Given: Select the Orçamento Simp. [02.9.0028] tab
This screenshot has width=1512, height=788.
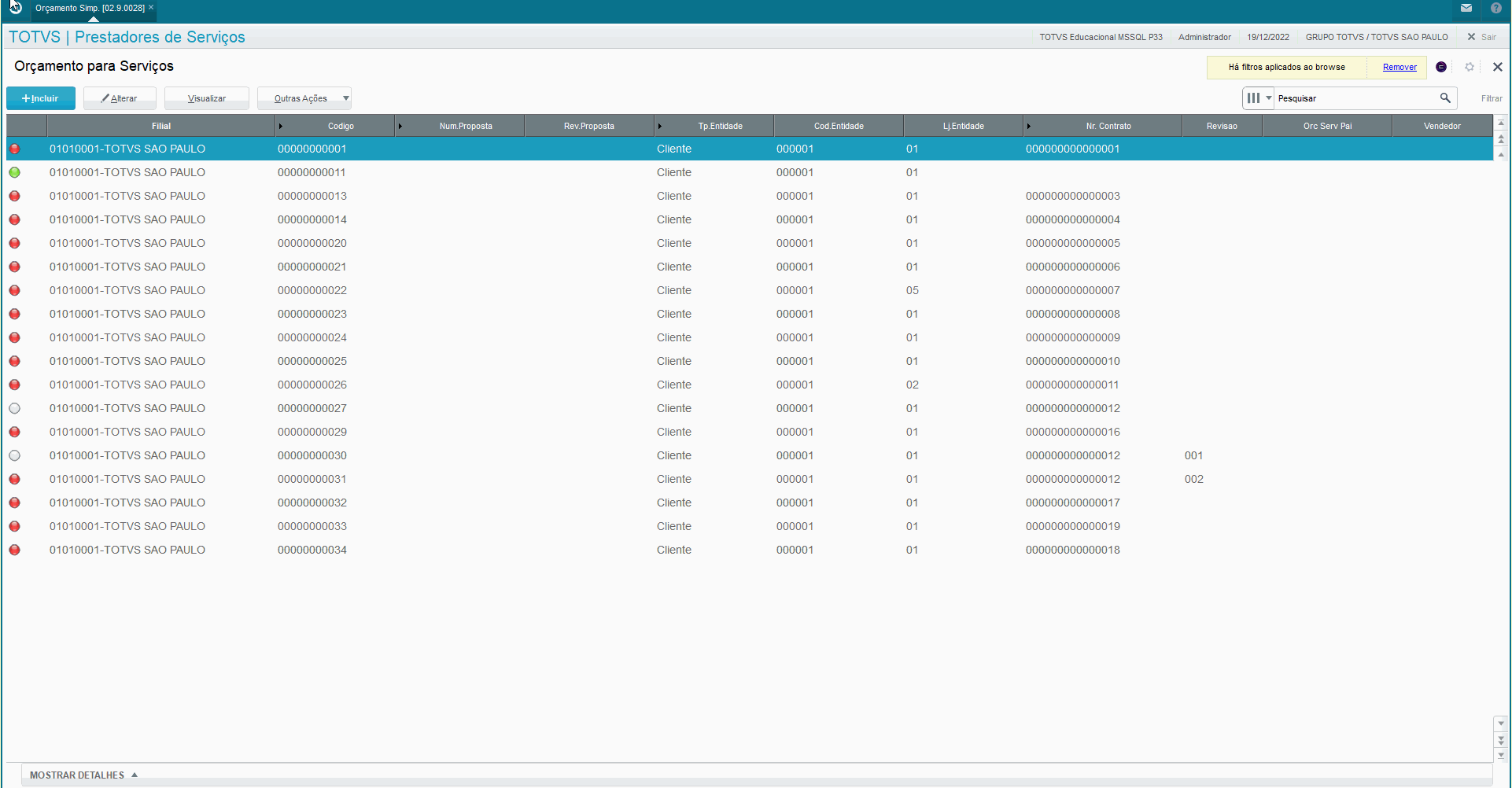Looking at the screenshot, I should click(x=90, y=8).
